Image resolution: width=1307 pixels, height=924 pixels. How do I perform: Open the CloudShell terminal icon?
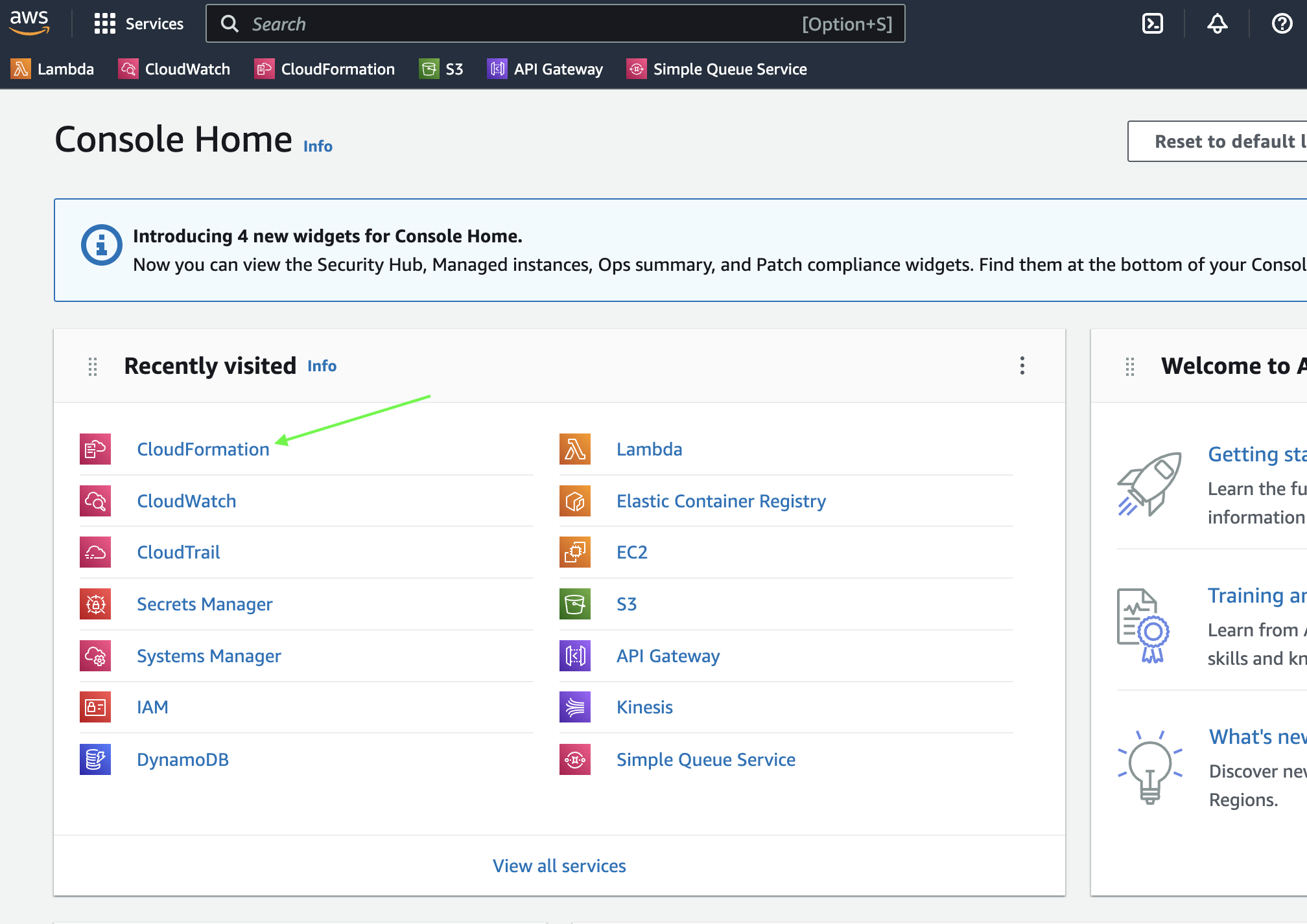click(x=1152, y=24)
